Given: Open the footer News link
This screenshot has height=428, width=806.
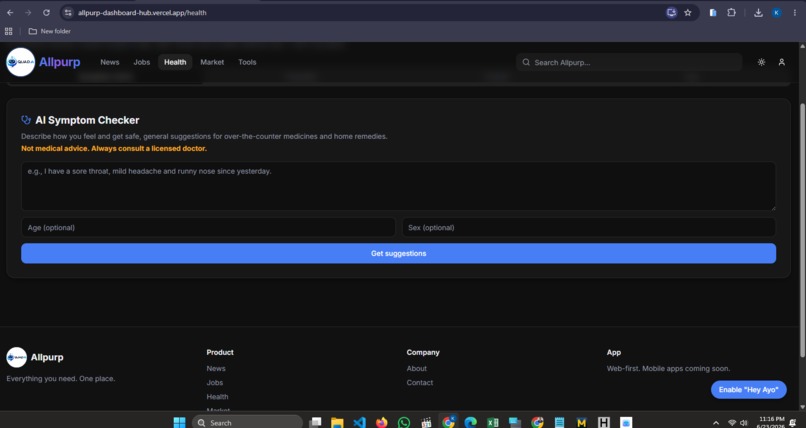Looking at the screenshot, I should click(x=216, y=368).
